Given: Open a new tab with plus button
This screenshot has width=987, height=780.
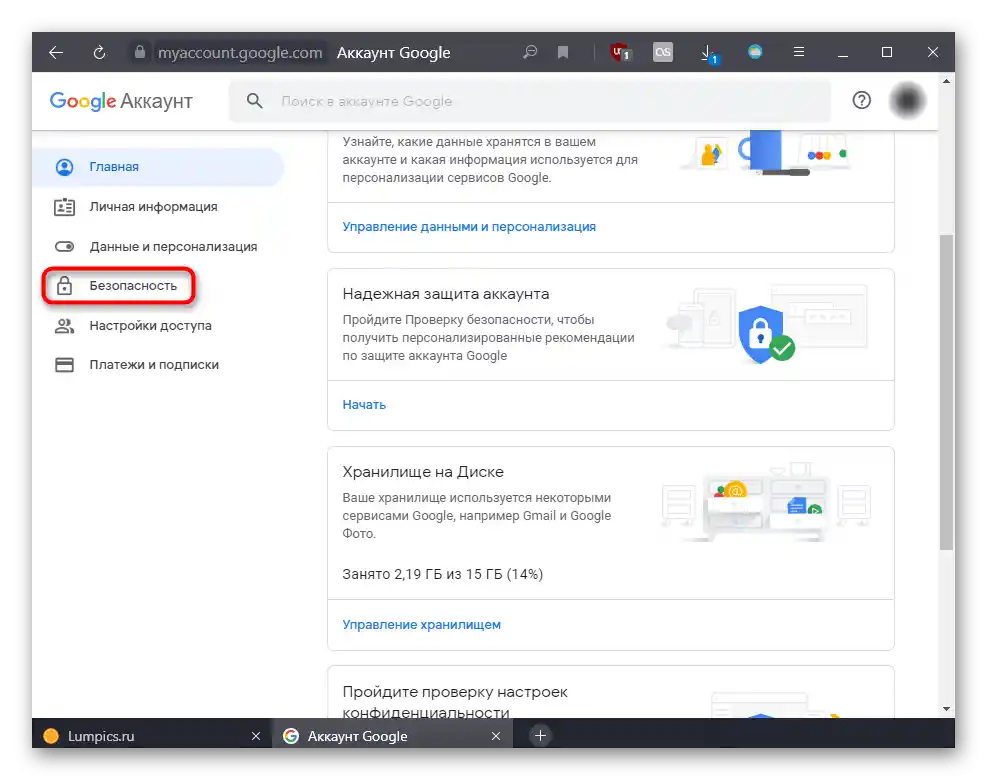Looking at the screenshot, I should click(540, 735).
